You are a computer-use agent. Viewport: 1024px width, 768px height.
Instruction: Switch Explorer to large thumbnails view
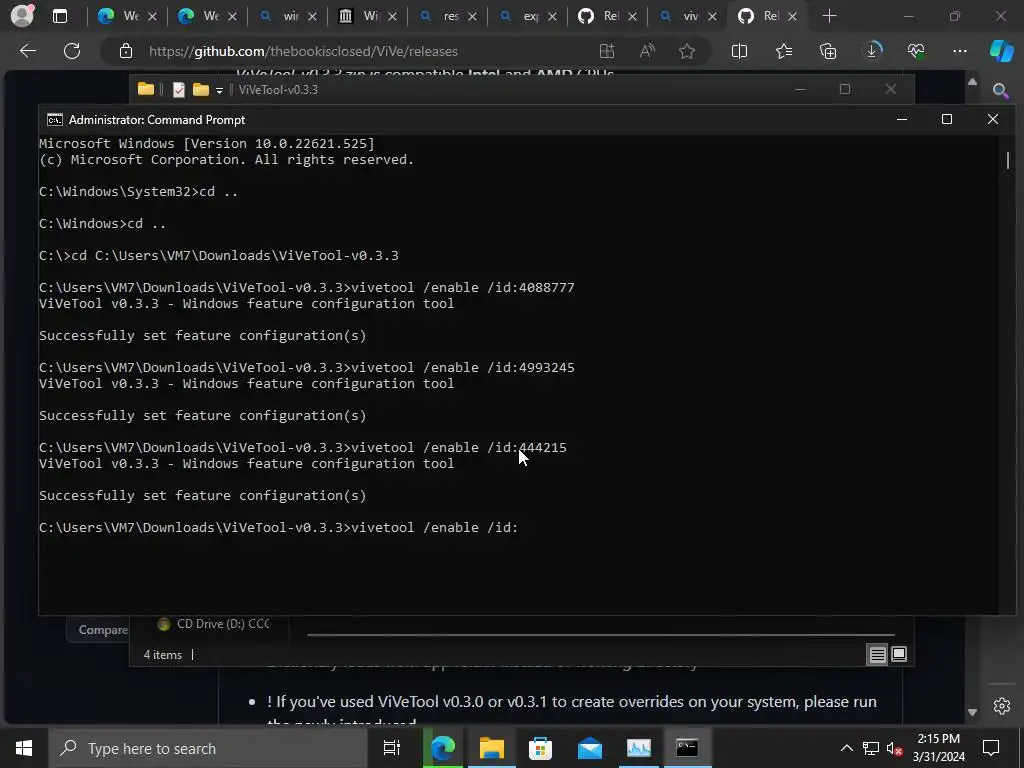(x=899, y=654)
